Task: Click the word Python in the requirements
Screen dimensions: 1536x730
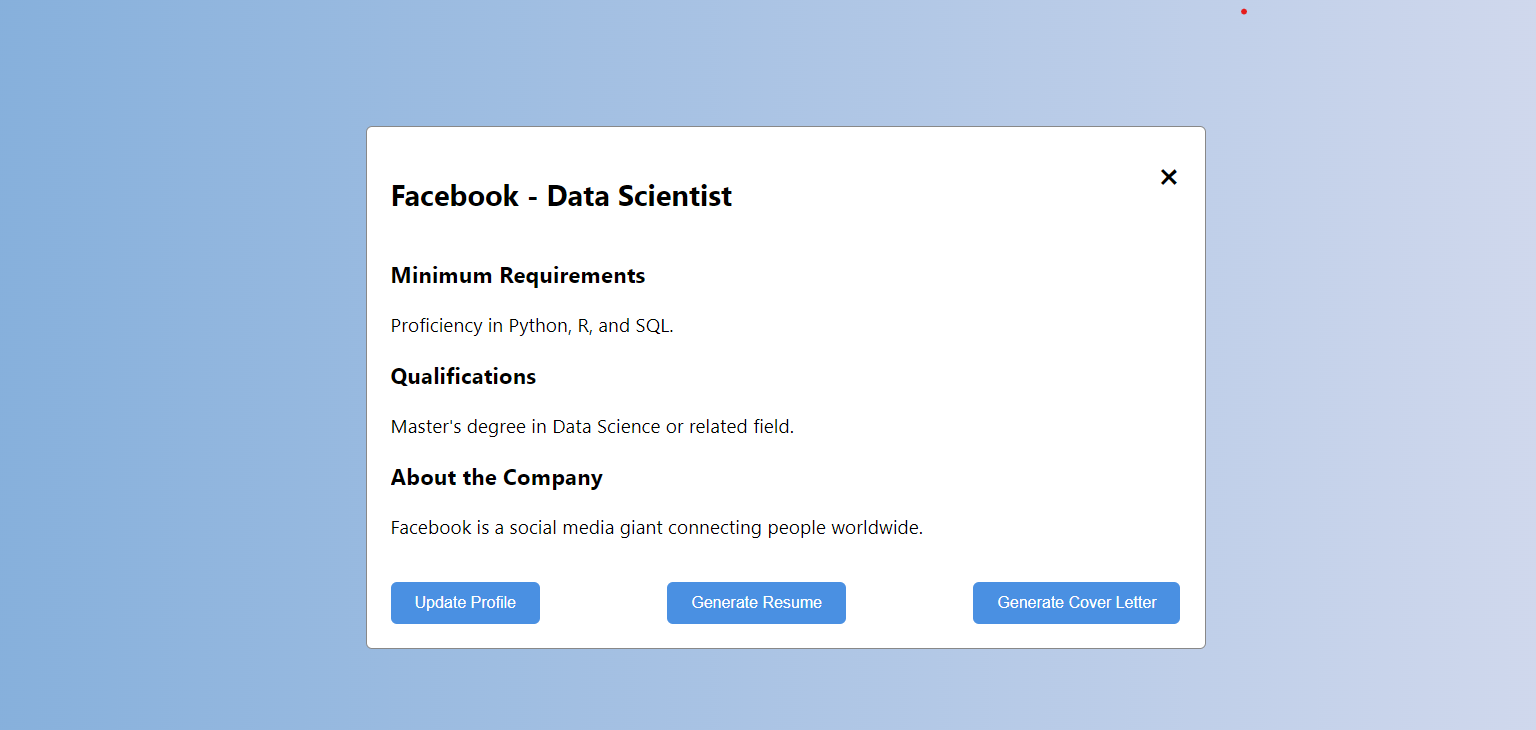Action: point(538,326)
